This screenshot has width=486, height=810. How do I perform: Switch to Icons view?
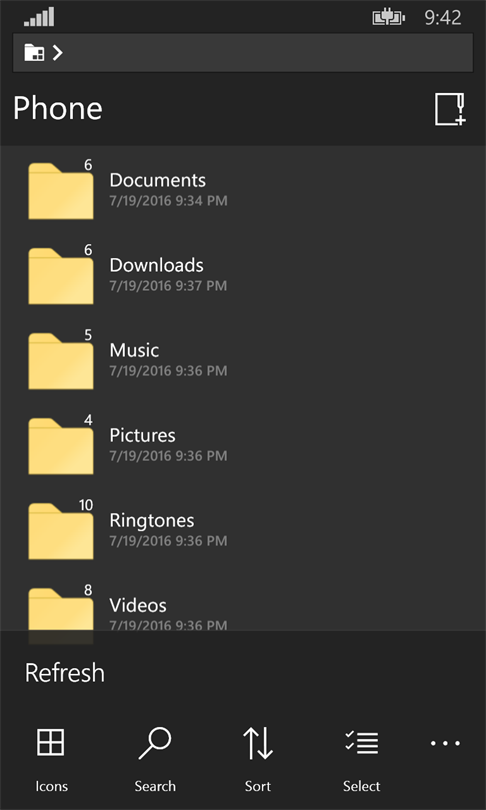point(51,759)
